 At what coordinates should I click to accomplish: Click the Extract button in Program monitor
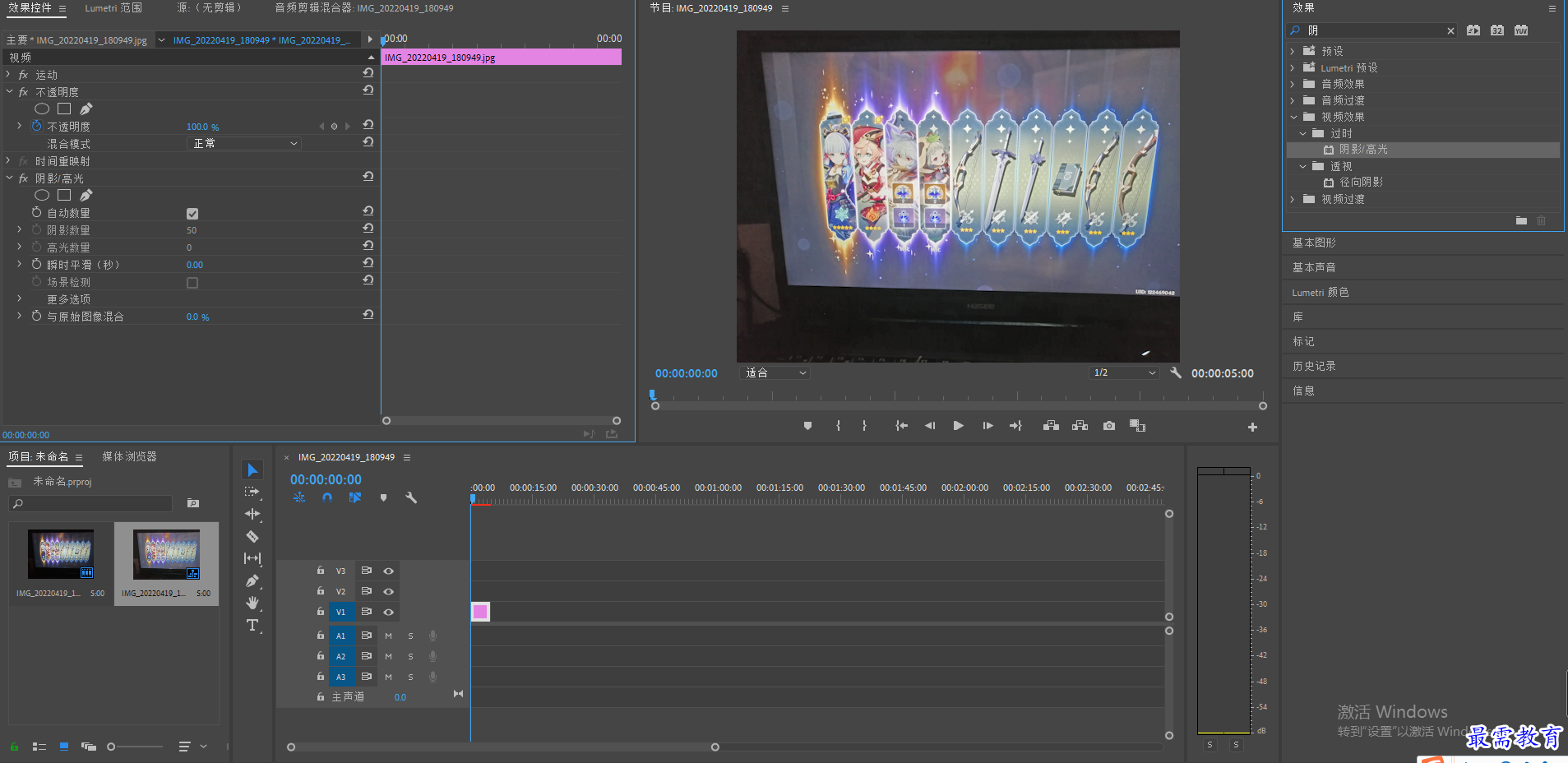(1080, 426)
